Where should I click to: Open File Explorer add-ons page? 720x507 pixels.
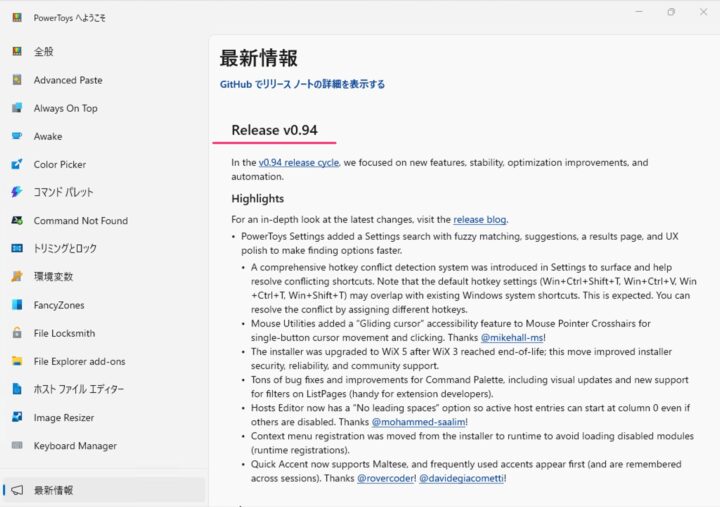tap(104, 361)
